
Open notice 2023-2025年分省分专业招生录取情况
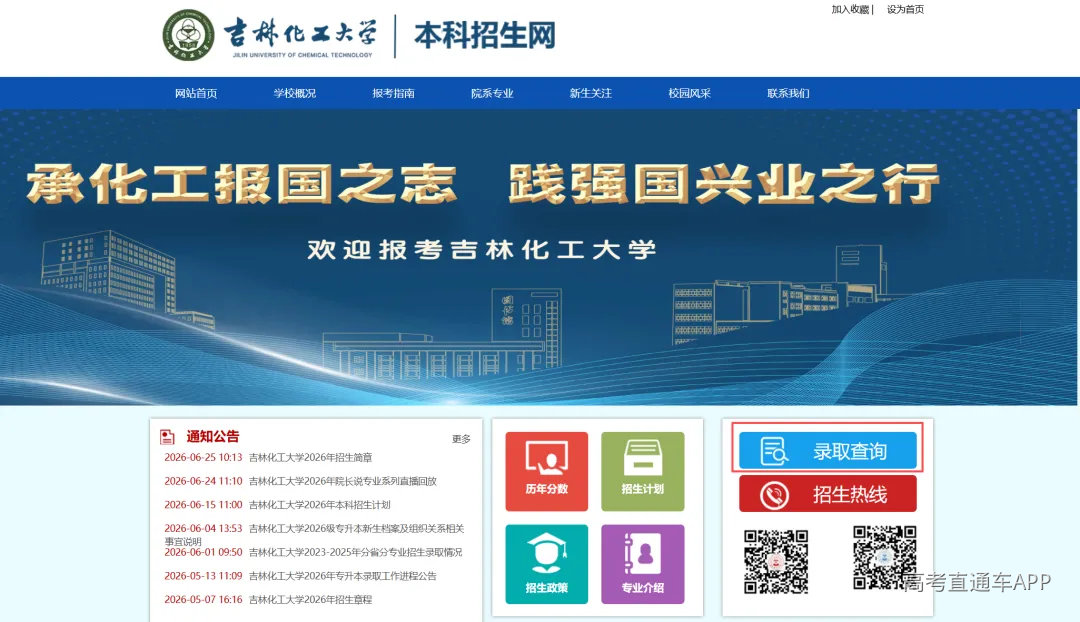coord(355,552)
